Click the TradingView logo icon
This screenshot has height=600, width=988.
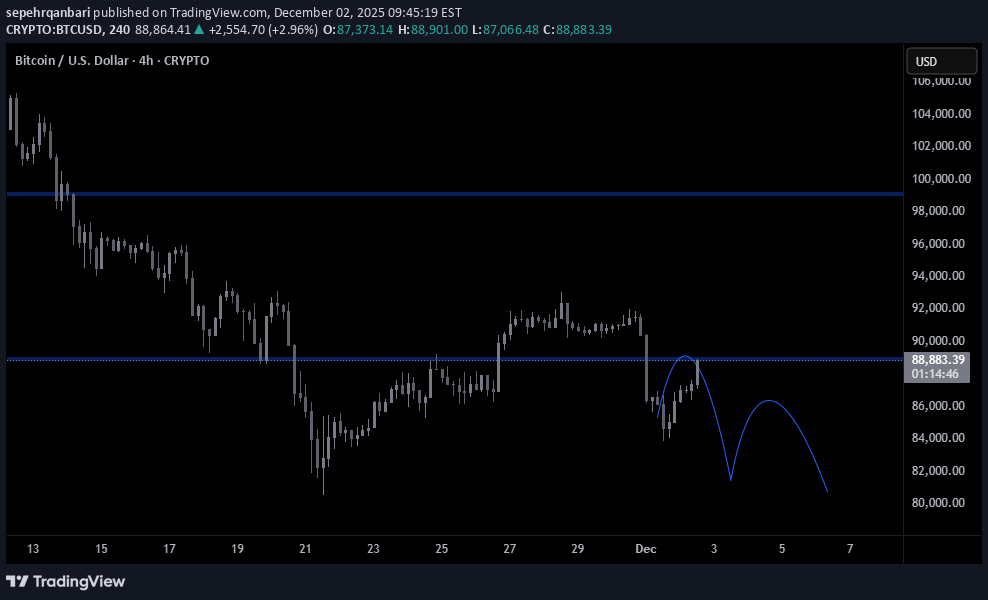click(x=17, y=581)
